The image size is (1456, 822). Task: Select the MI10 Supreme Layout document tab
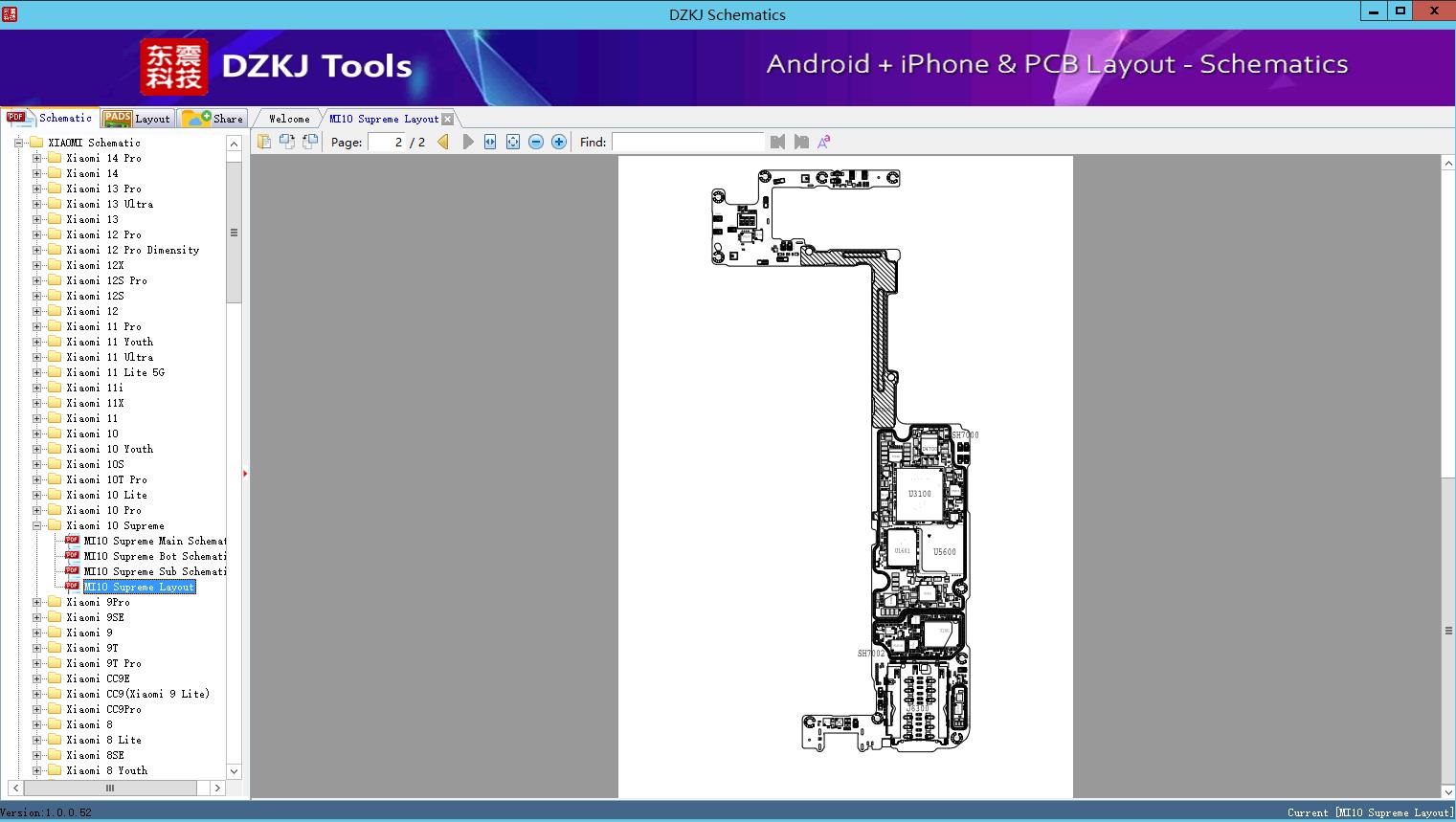click(384, 119)
